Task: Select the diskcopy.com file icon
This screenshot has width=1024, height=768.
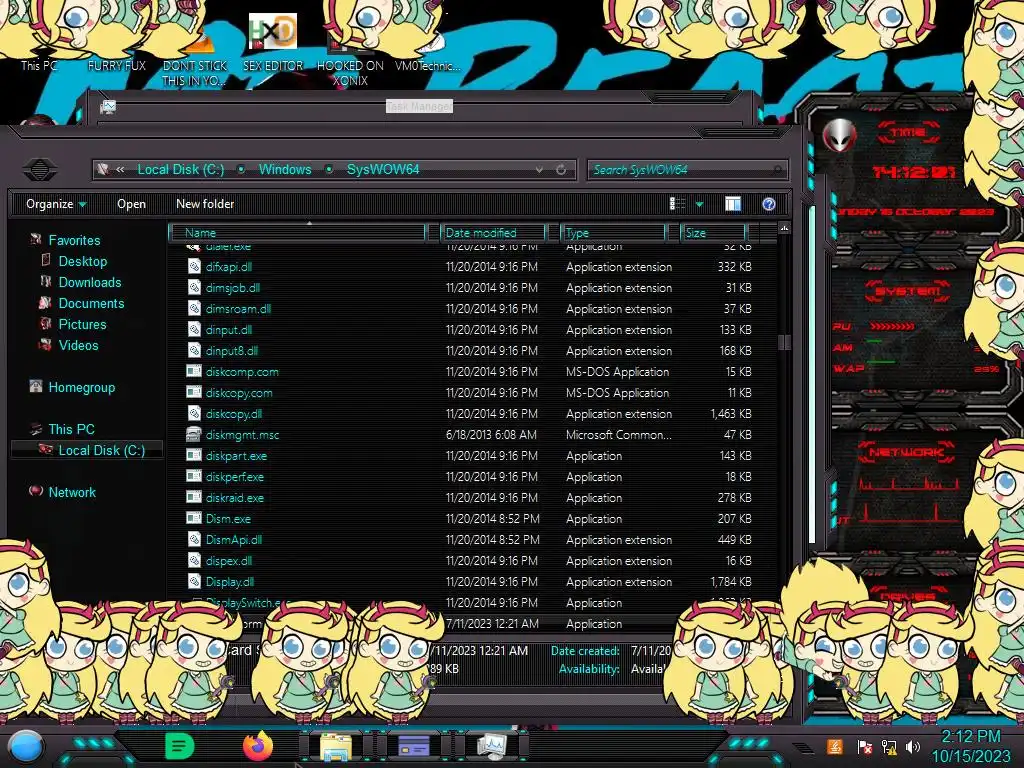Action: click(x=194, y=392)
